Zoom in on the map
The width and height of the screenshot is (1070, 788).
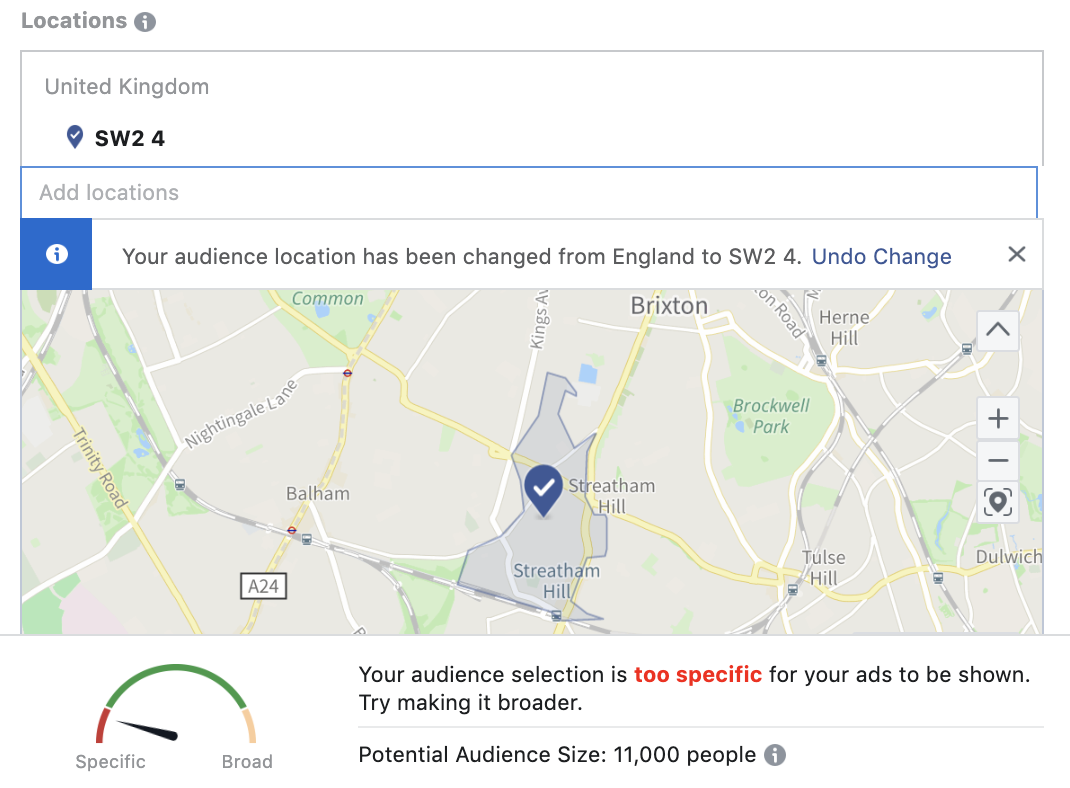click(x=998, y=418)
